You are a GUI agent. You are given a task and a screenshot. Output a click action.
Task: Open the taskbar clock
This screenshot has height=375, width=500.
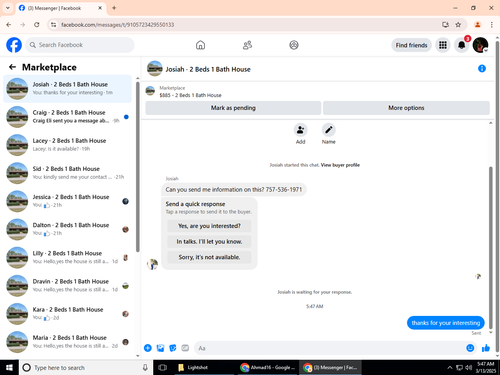(485, 367)
